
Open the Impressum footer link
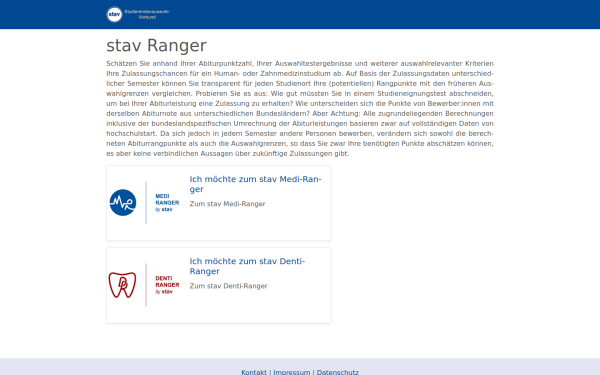click(x=292, y=372)
